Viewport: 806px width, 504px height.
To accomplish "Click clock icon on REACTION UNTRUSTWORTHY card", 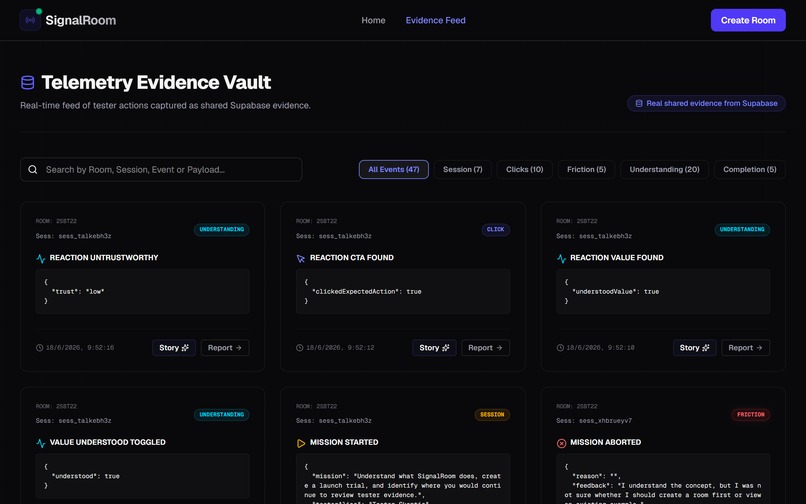I will click(40, 348).
